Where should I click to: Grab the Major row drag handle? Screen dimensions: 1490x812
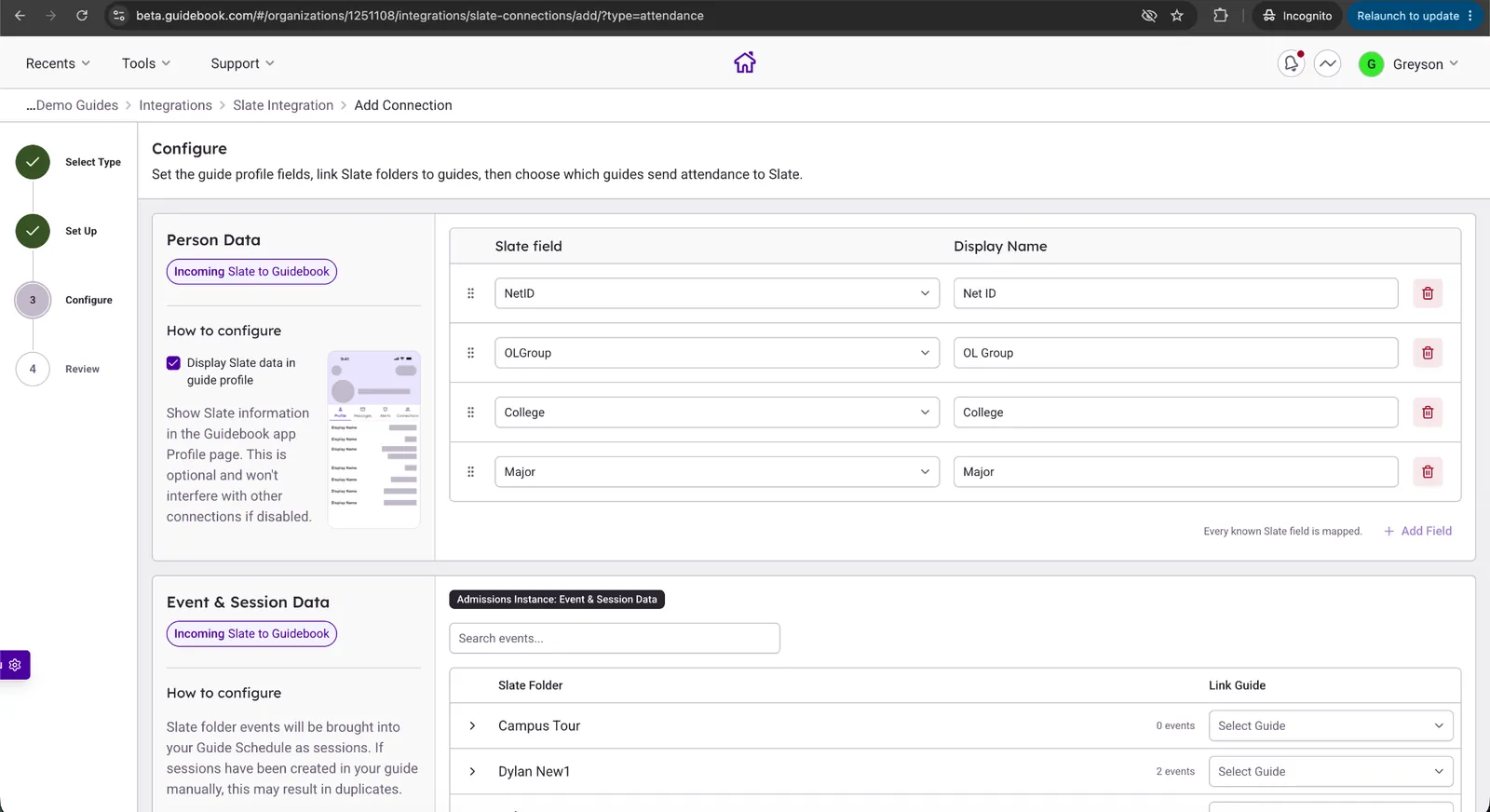pyautogui.click(x=470, y=472)
